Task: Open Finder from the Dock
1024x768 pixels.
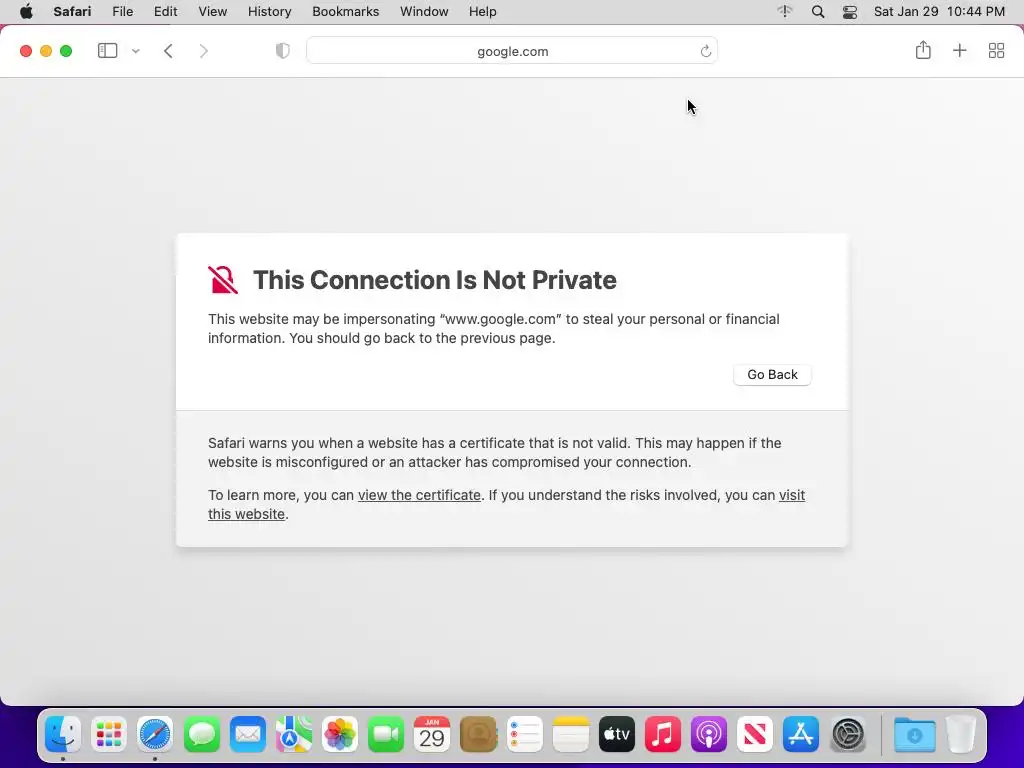Action: (63, 734)
